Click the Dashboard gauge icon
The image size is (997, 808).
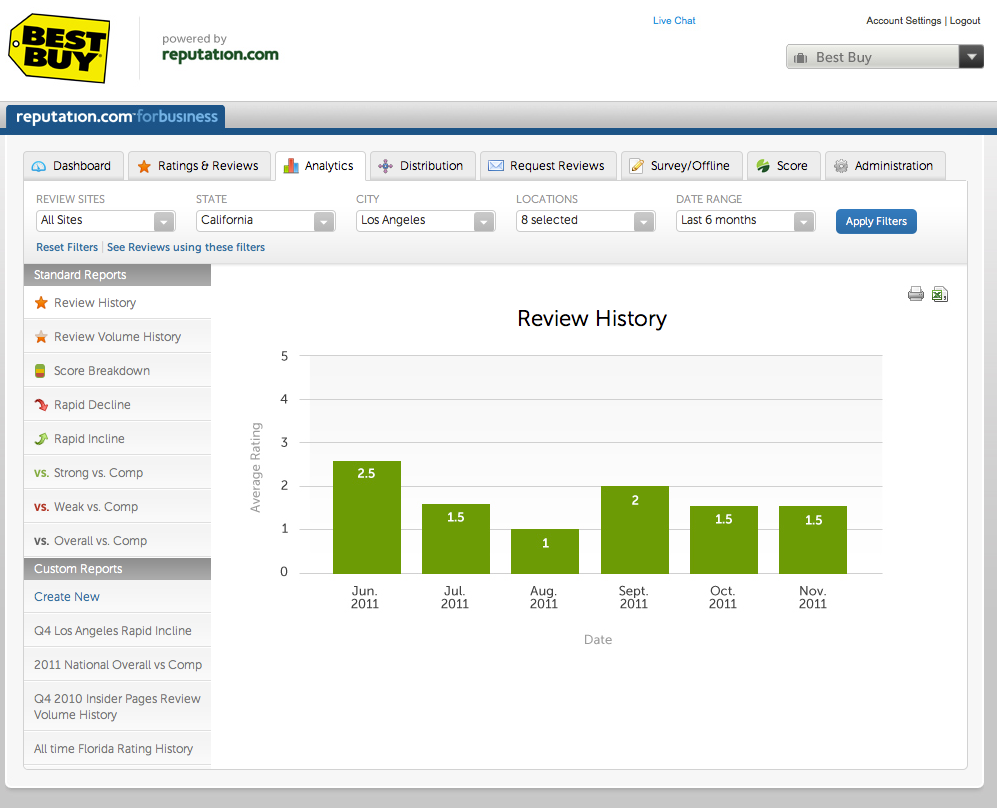(x=39, y=166)
